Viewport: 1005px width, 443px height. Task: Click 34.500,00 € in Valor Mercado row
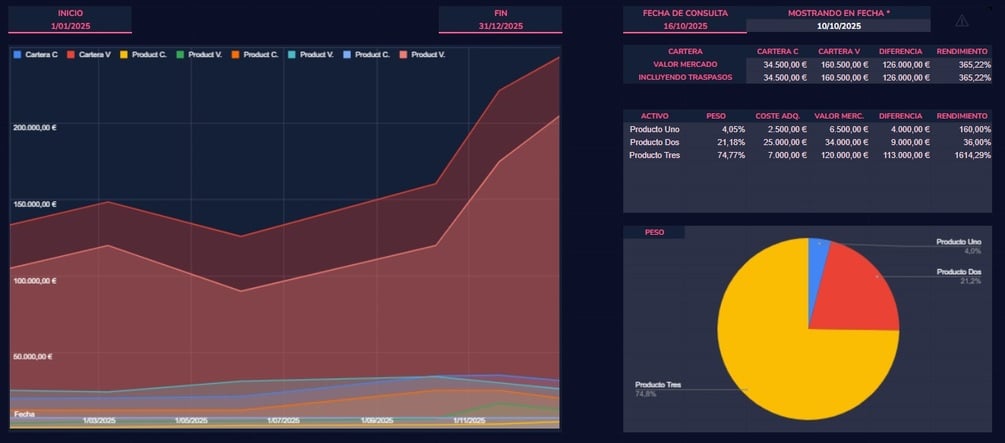[785, 64]
